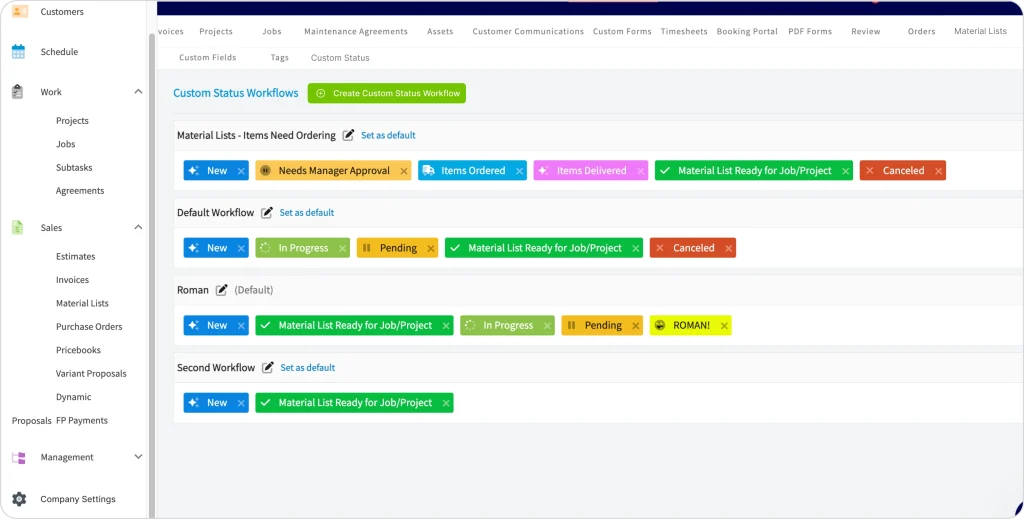Viewport: 1024px width, 519px height.
Task: Remove New status from Second Workflow
Action: coord(241,403)
